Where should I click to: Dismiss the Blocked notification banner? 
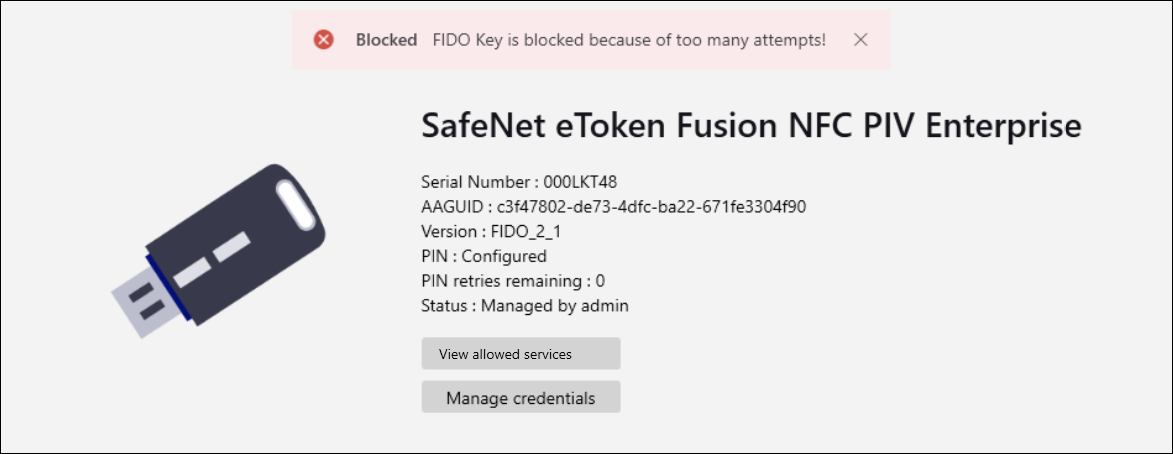pos(861,40)
